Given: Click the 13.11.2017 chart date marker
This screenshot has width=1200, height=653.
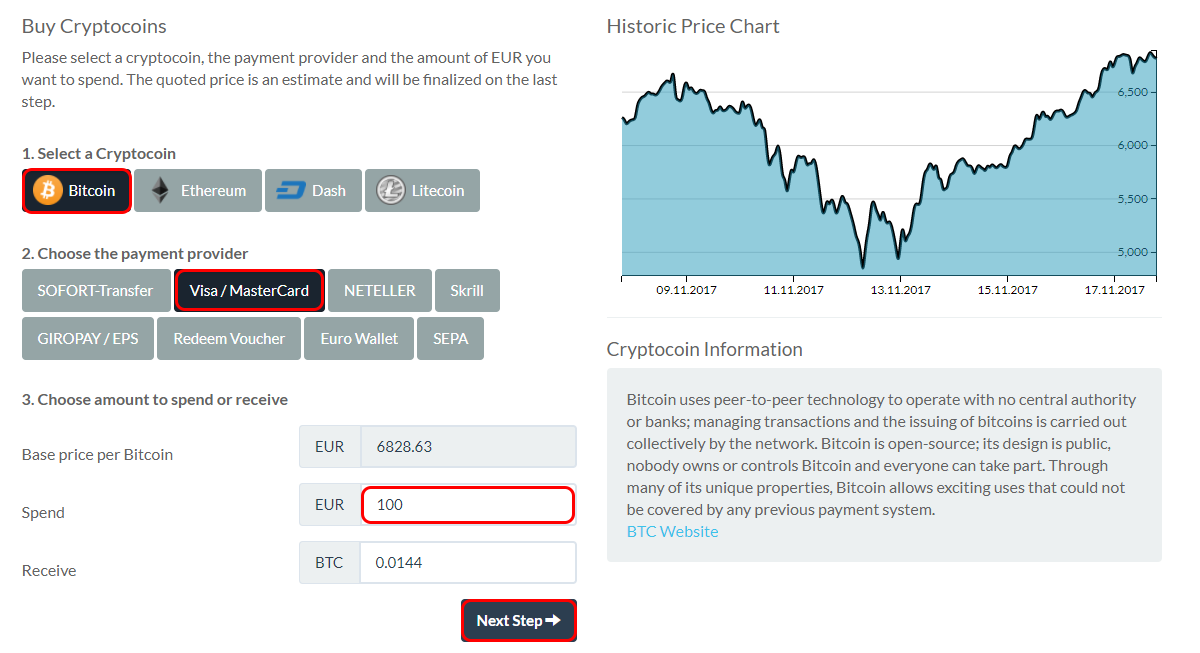Looking at the screenshot, I should tap(901, 289).
